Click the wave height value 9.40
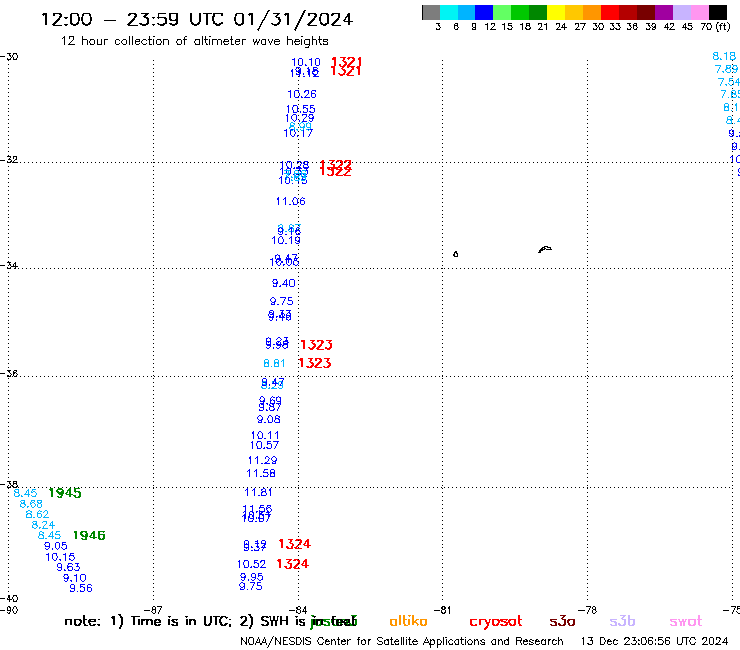The height and width of the screenshot is (650, 740). click(284, 283)
